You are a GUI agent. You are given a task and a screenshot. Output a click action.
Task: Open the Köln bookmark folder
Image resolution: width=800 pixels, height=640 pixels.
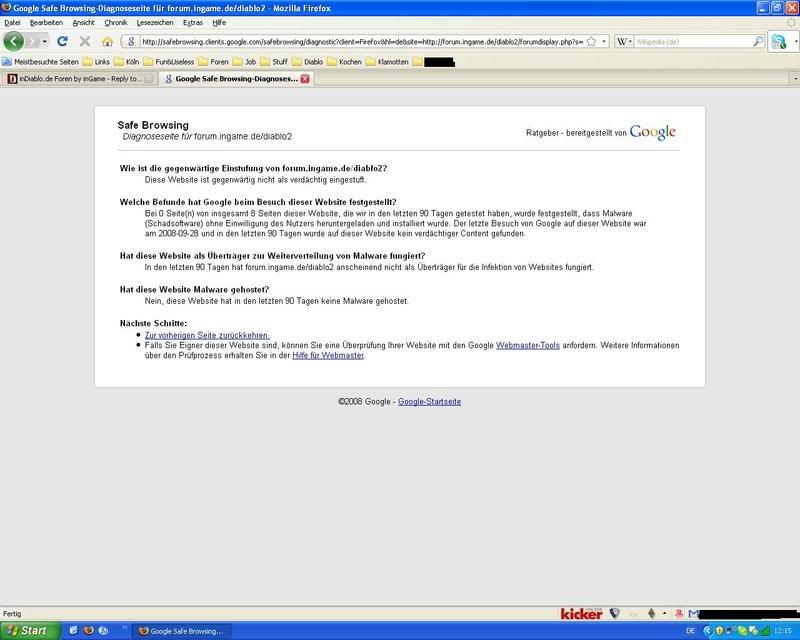point(127,62)
